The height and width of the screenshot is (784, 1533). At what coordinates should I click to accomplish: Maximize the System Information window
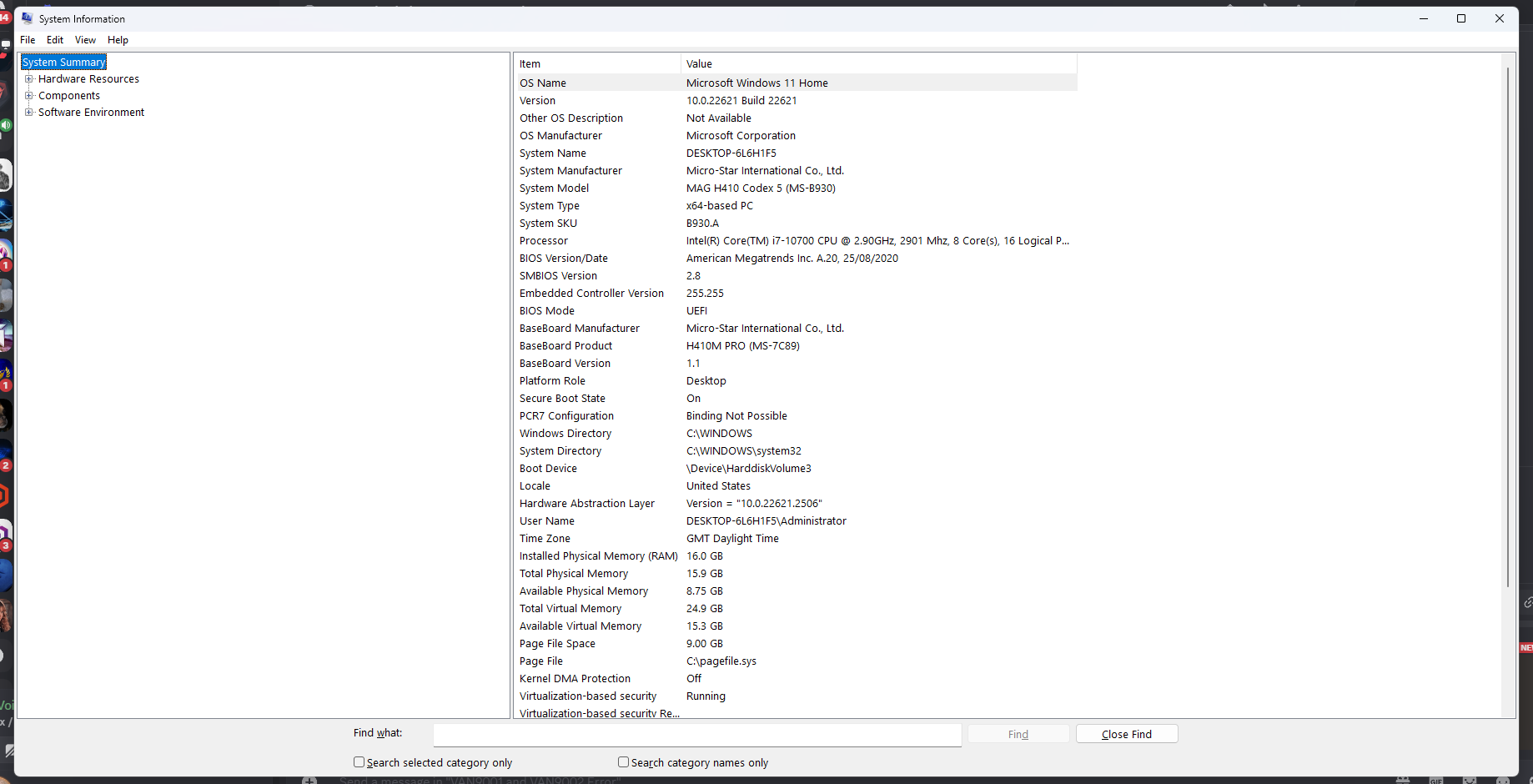(1461, 18)
